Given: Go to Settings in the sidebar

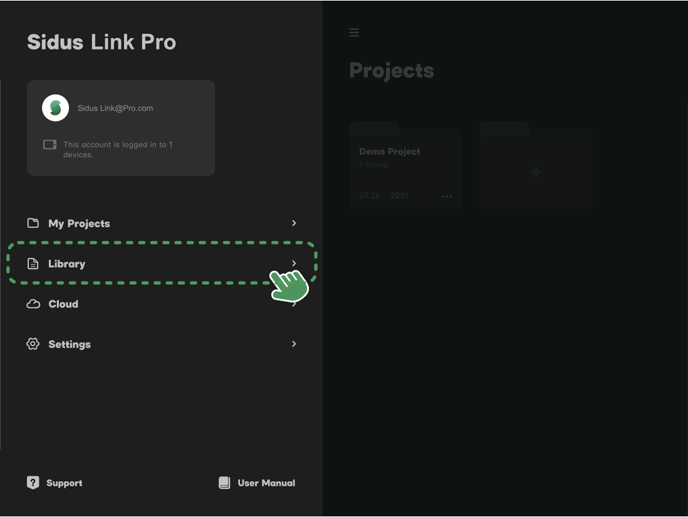Looking at the screenshot, I should pos(161,344).
